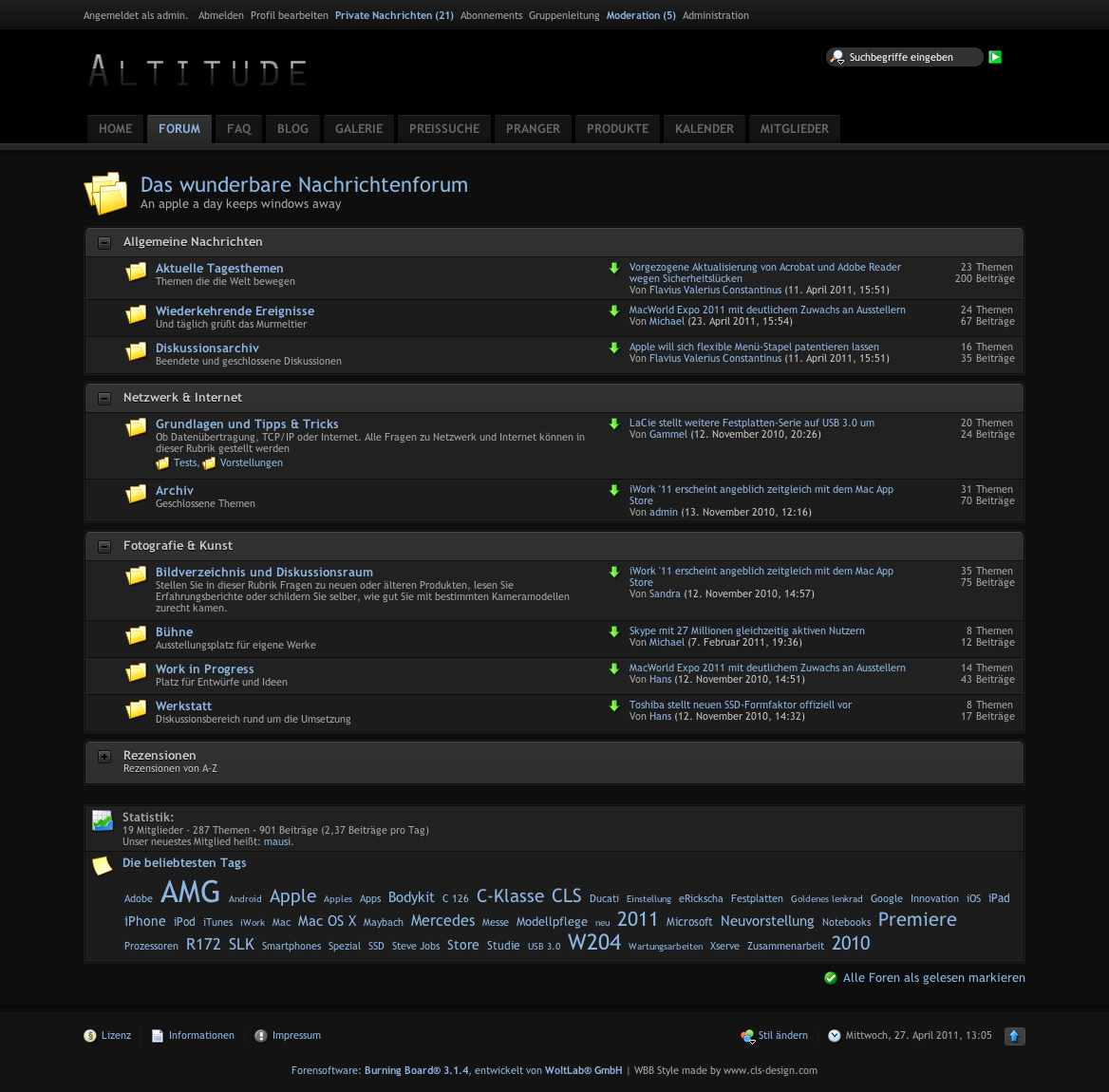Click the green checkmark for marking forums read
1109x1092 pixels.
coord(831,978)
